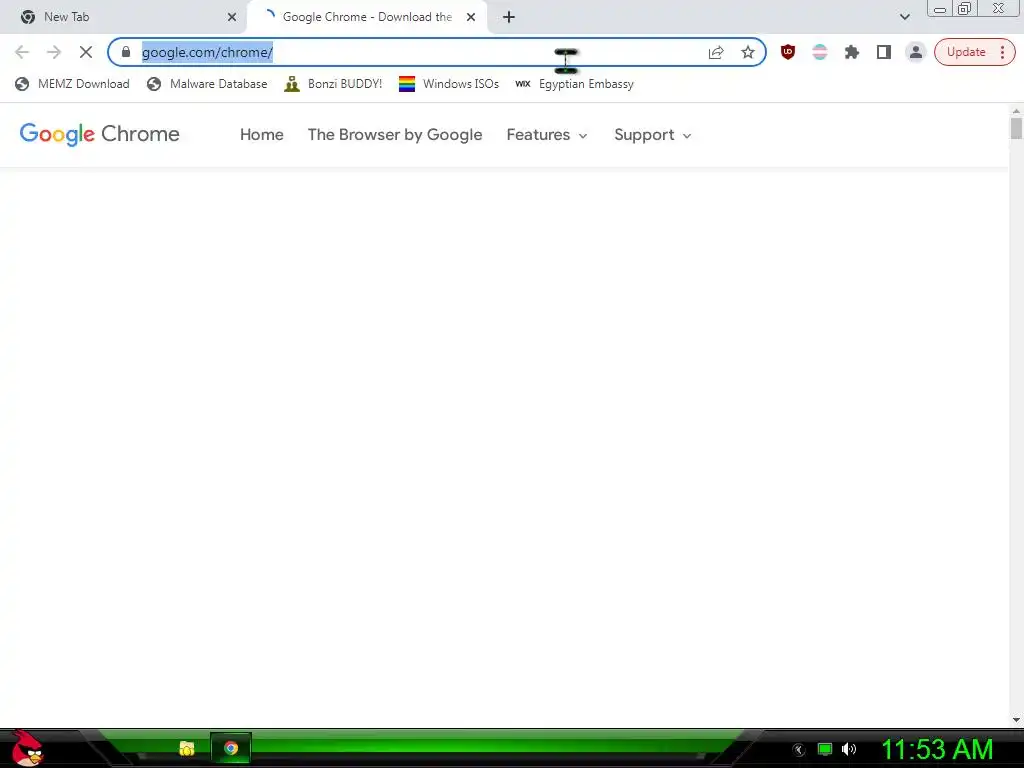Click the Google Chrome logo

[99, 134]
